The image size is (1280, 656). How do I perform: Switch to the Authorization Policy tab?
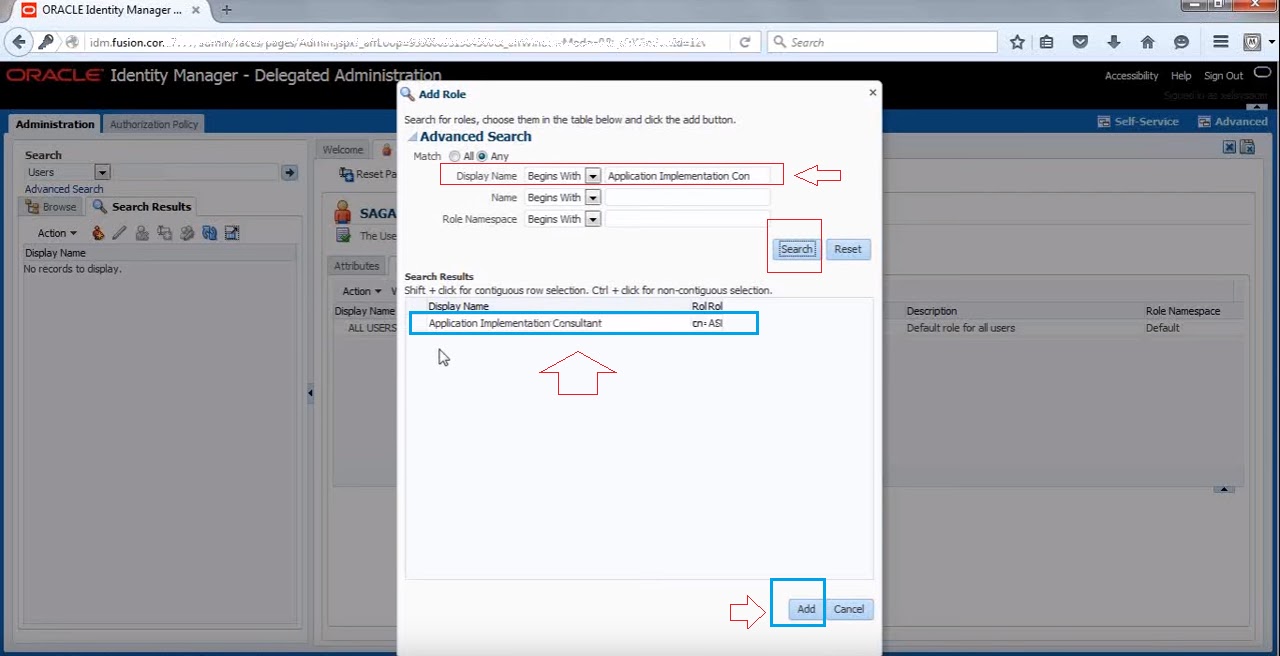[x=154, y=124]
